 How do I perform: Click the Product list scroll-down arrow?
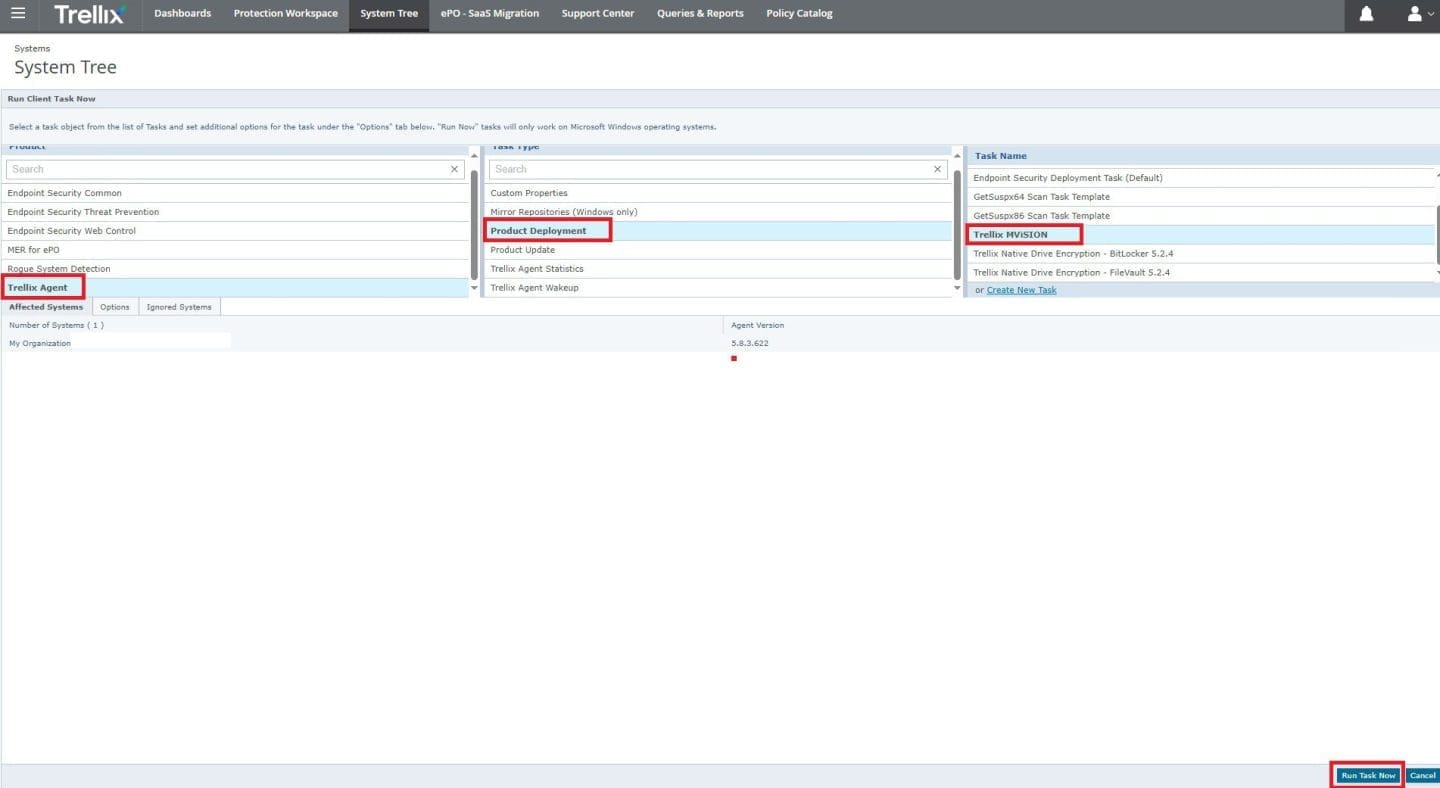tap(474, 288)
